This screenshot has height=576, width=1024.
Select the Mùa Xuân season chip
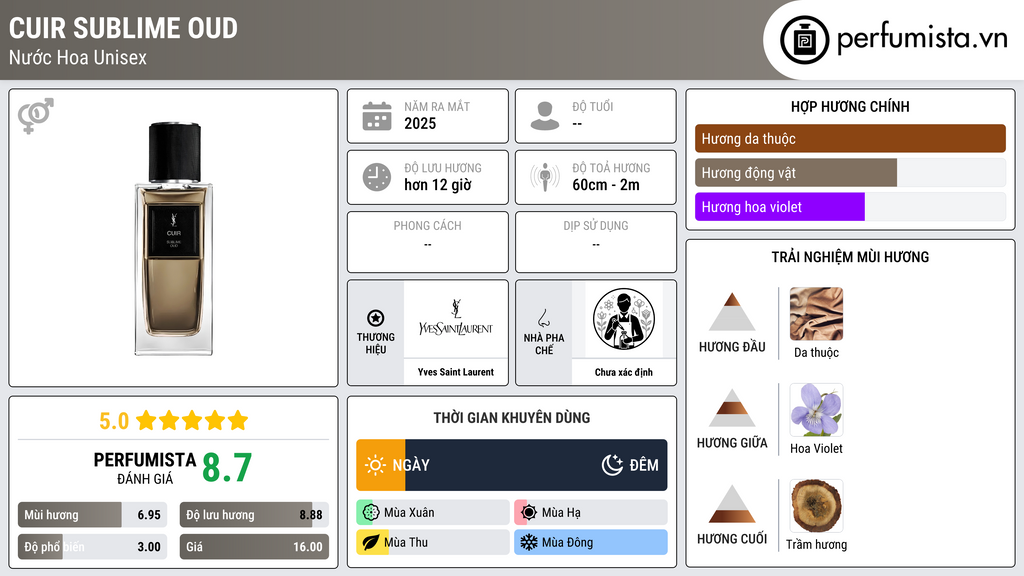point(433,513)
